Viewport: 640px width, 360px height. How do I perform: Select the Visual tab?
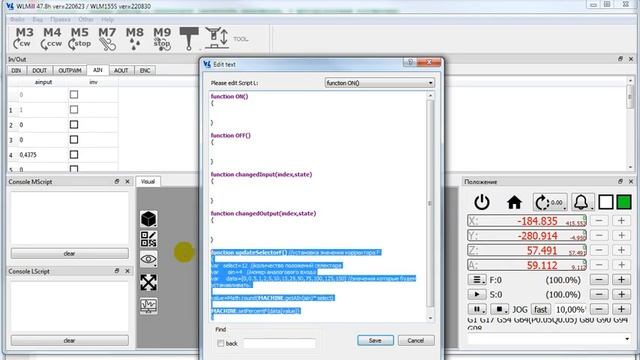click(x=148, y=182)
